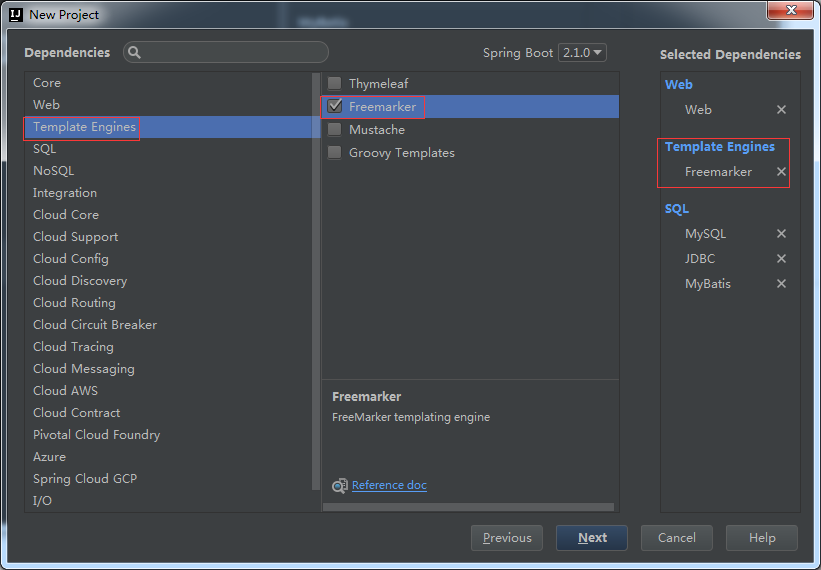This screenshot has height=570, width=821.
Task: Remove MyBatis from selected dependencies
Action: coord(781,284)
